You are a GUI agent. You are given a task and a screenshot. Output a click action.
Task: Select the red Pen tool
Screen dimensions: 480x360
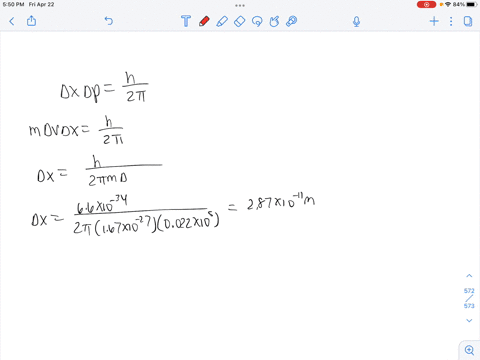(x=204, y=21)
